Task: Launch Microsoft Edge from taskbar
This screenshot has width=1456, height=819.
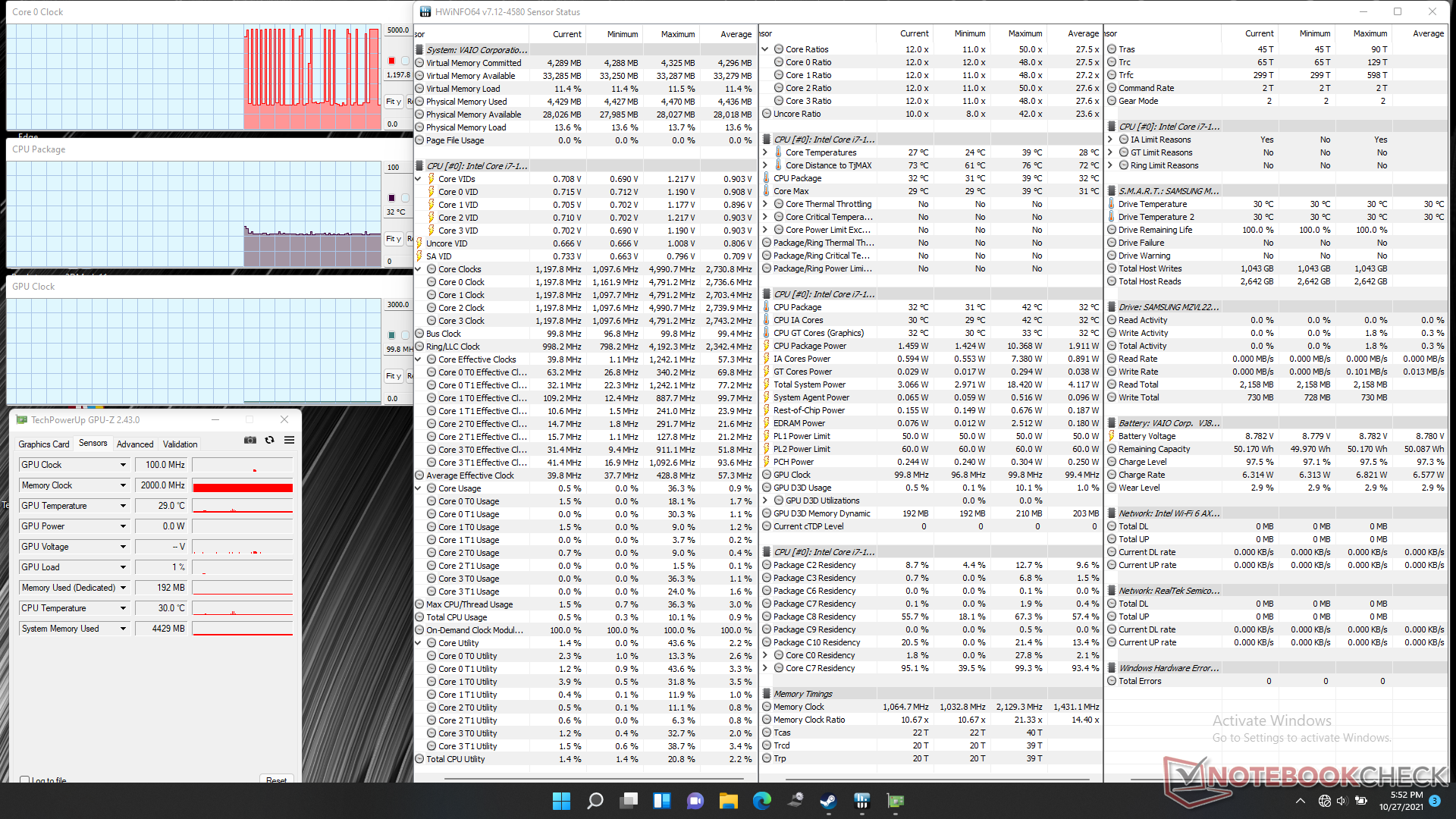Action: (x=762, y=801)
